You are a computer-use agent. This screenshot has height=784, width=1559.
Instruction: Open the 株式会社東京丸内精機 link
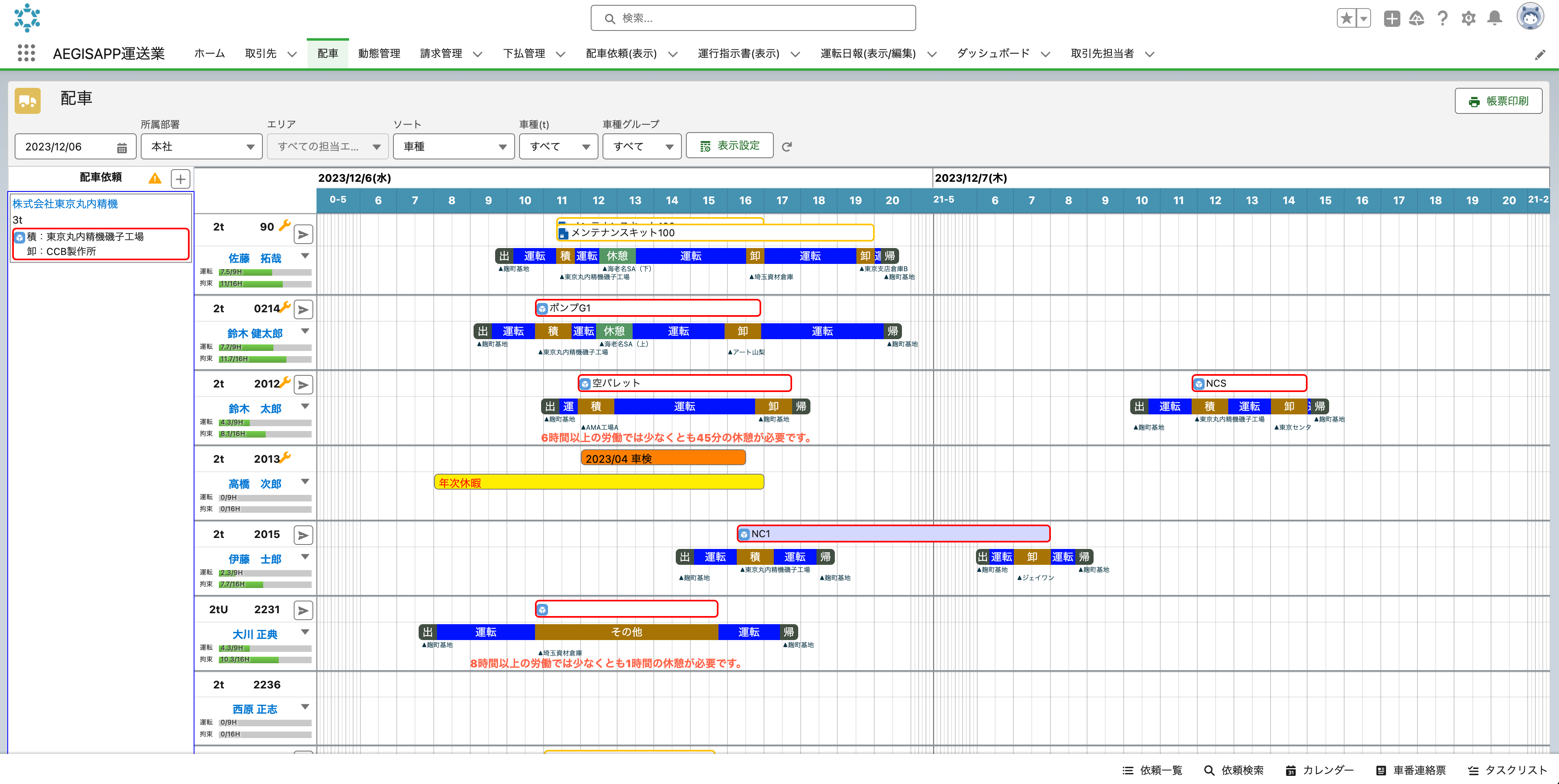(66, 204)
